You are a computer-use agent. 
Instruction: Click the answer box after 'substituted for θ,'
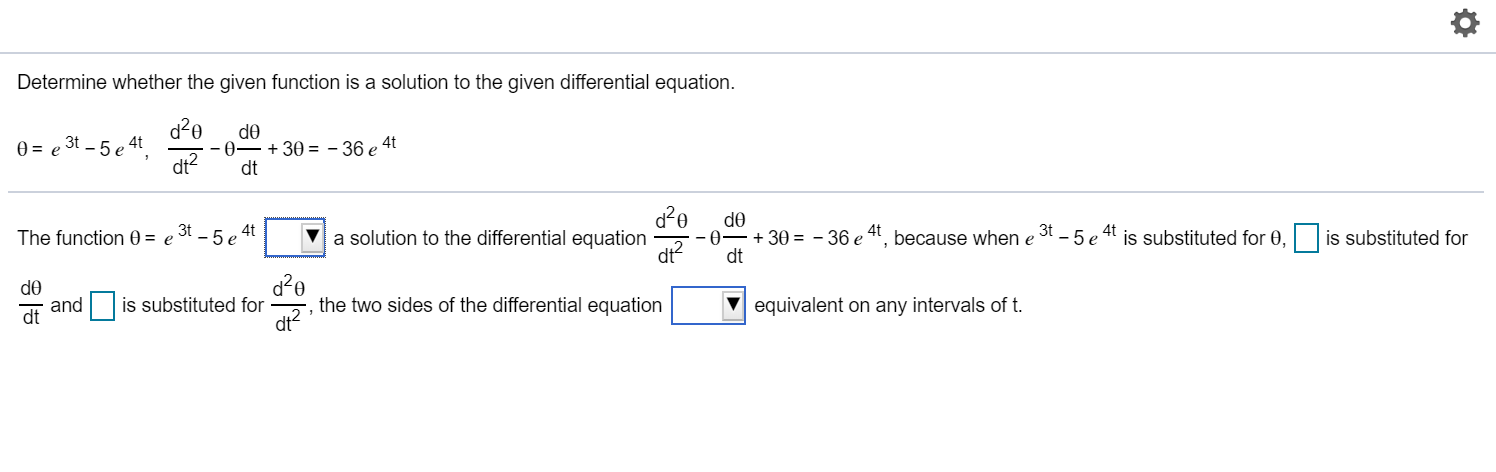[1306, 238]
